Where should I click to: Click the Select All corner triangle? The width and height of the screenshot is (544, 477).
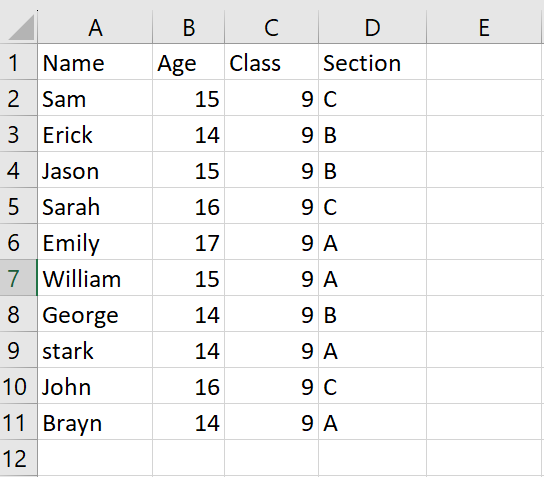pyautogui.click(x=21, y=27)
